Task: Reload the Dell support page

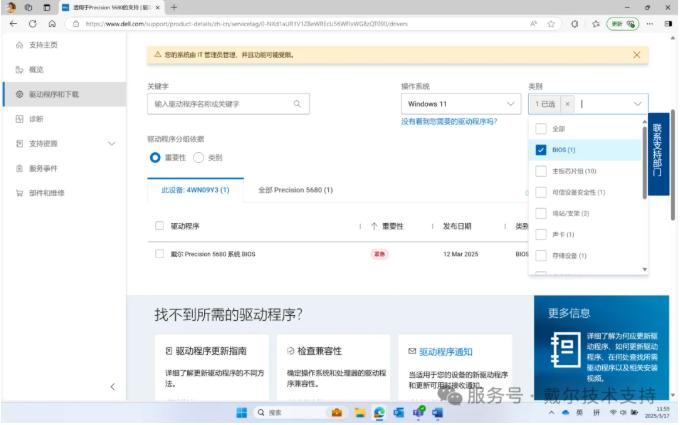Action: [x=33, y=24]
